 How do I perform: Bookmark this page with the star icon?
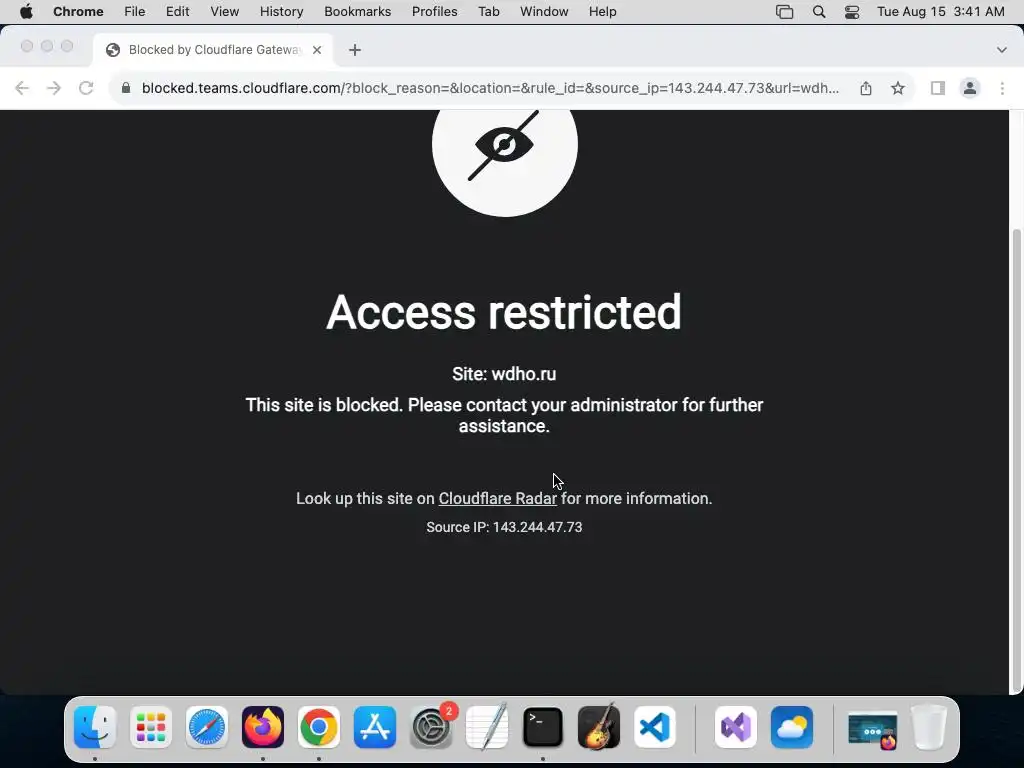pos(898,88)
